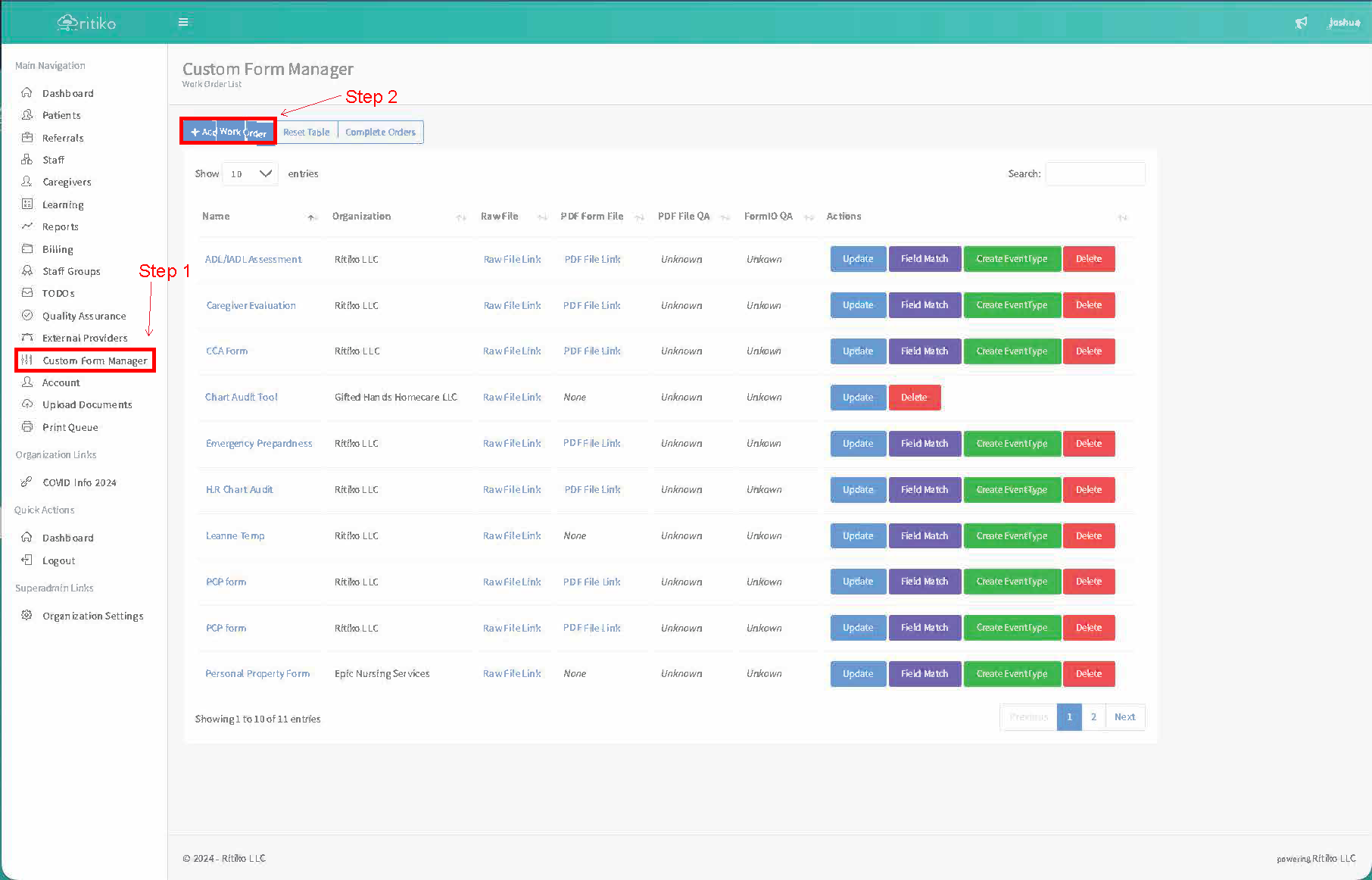
Task: Click the Patients icon in sidebar
Action: click(x=27, y=115)
